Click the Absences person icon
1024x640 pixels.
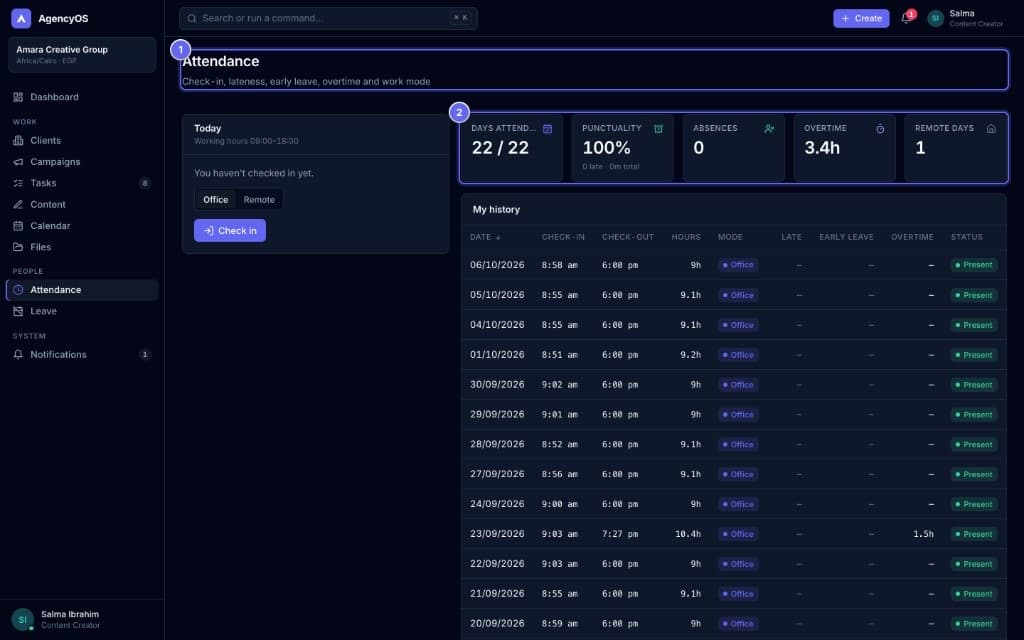click(769, 129)
